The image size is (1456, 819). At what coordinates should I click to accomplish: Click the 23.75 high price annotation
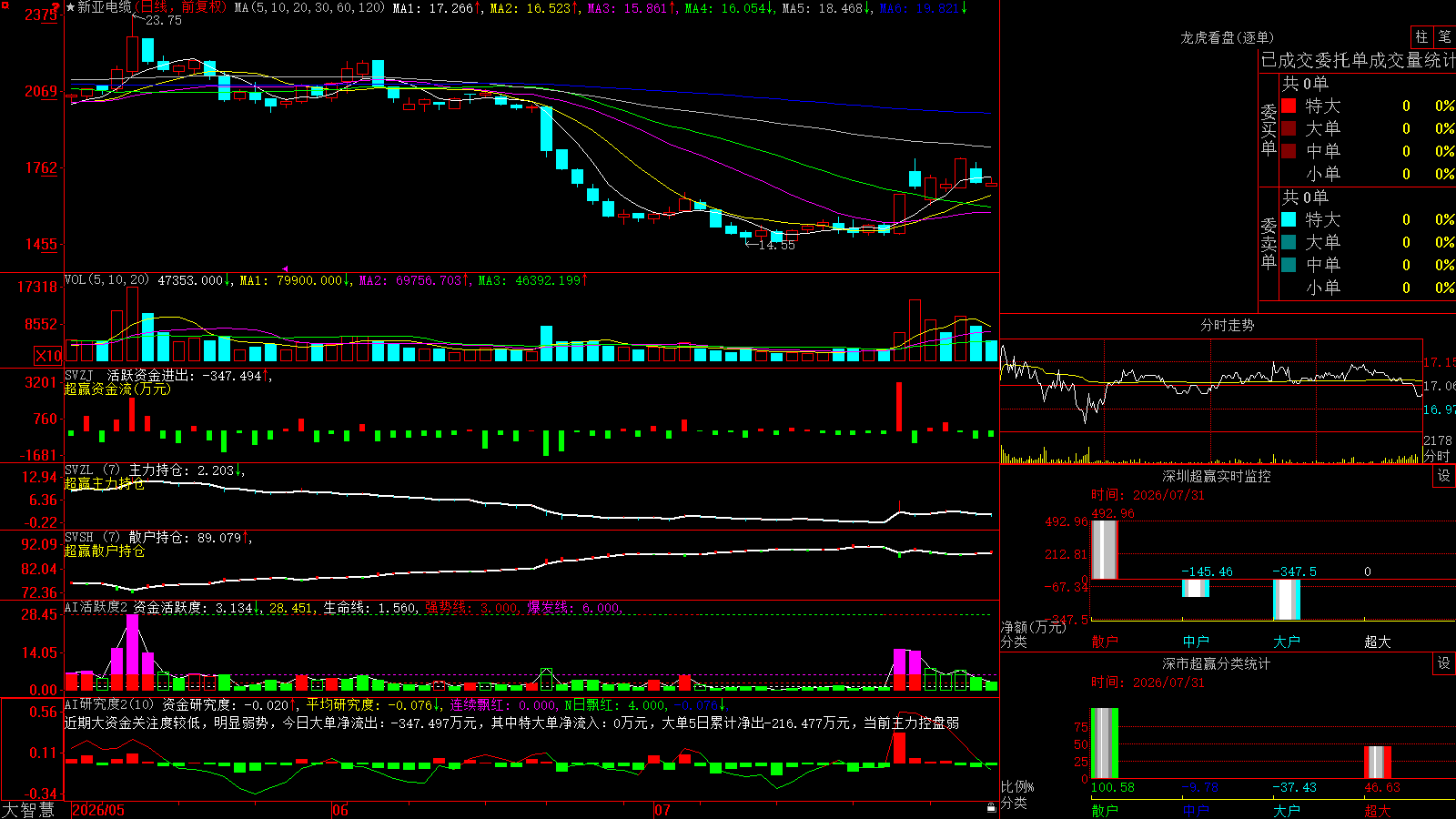[164, 20]
